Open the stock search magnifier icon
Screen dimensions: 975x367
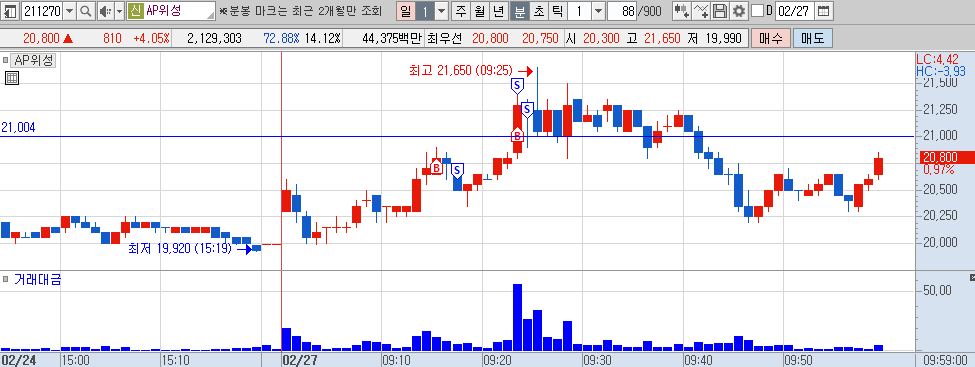[86, 11]
